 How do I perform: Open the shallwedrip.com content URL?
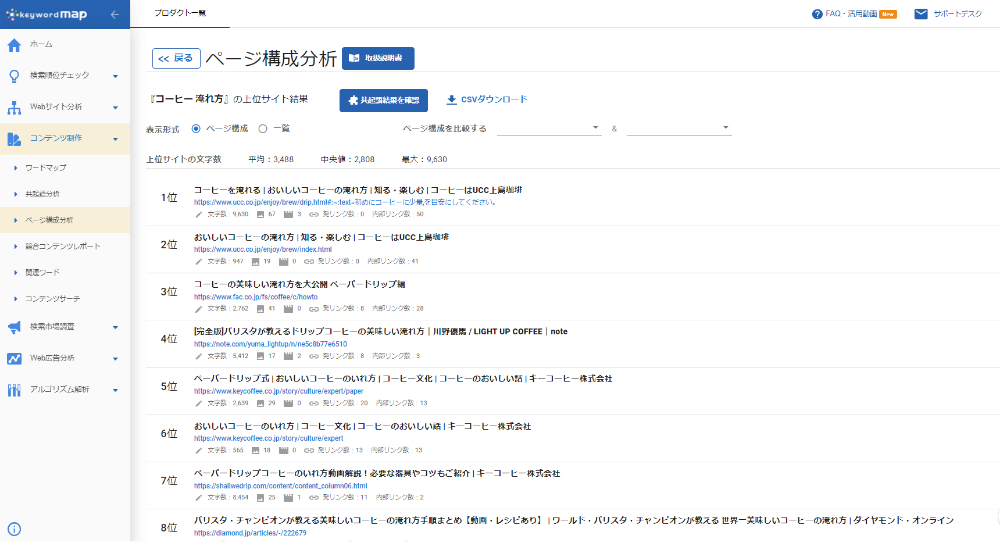(x=281, y=485)
